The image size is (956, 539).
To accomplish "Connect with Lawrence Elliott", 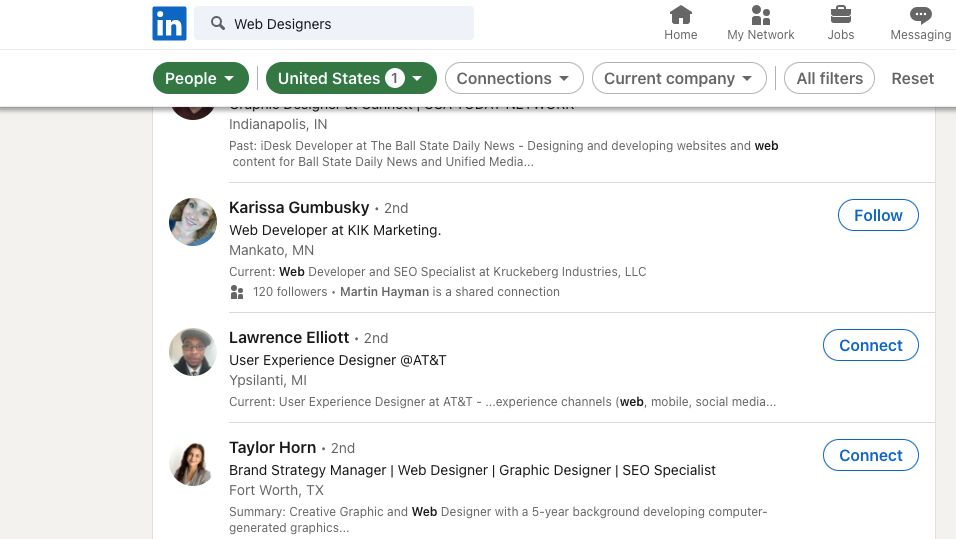I will pyautogui.click(x=870, y=345).
